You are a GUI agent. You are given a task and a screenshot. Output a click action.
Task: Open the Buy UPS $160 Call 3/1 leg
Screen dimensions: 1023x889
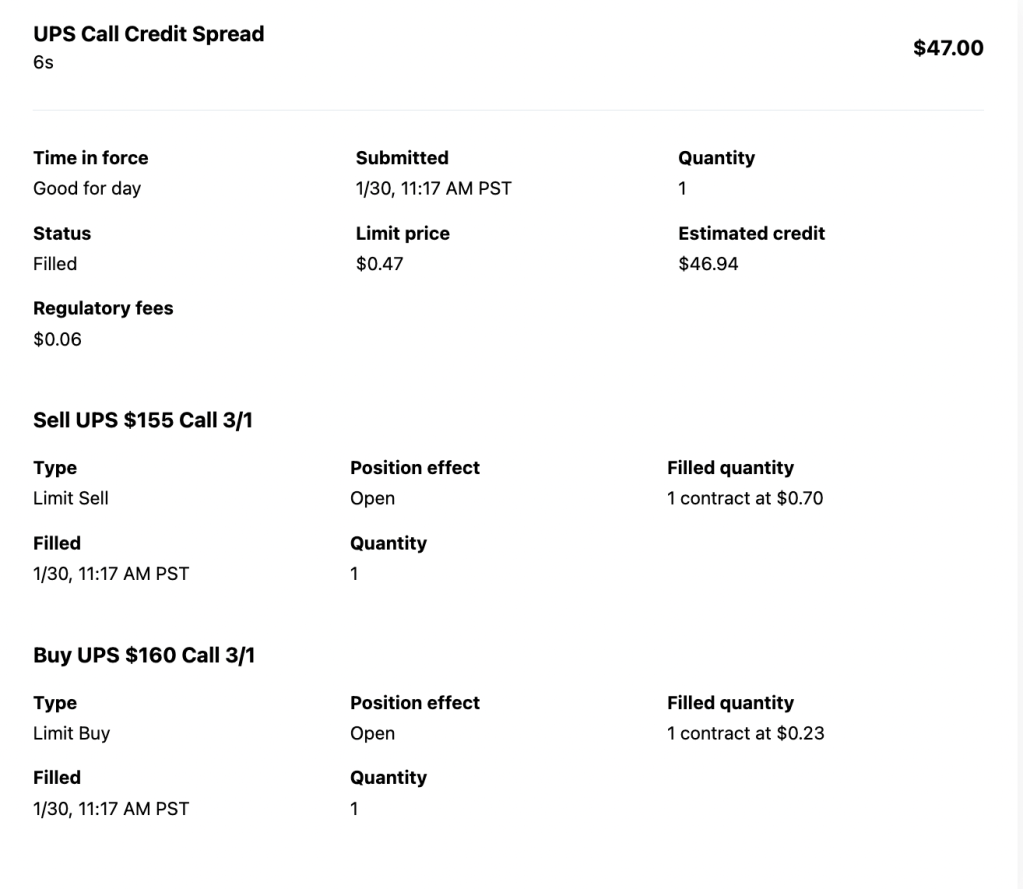point(144,655)
